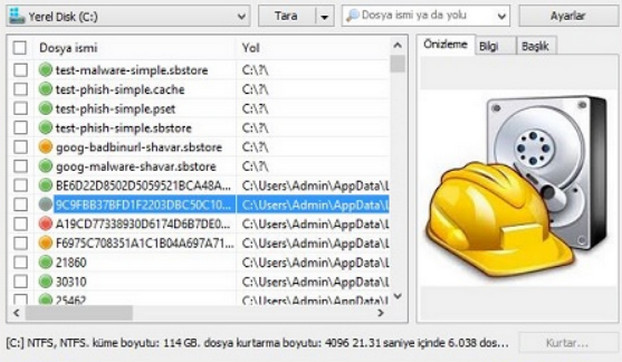
Task: Click the orange status dot for goog-badbinurl-shavar.sbstore
Action: point(46,147)
